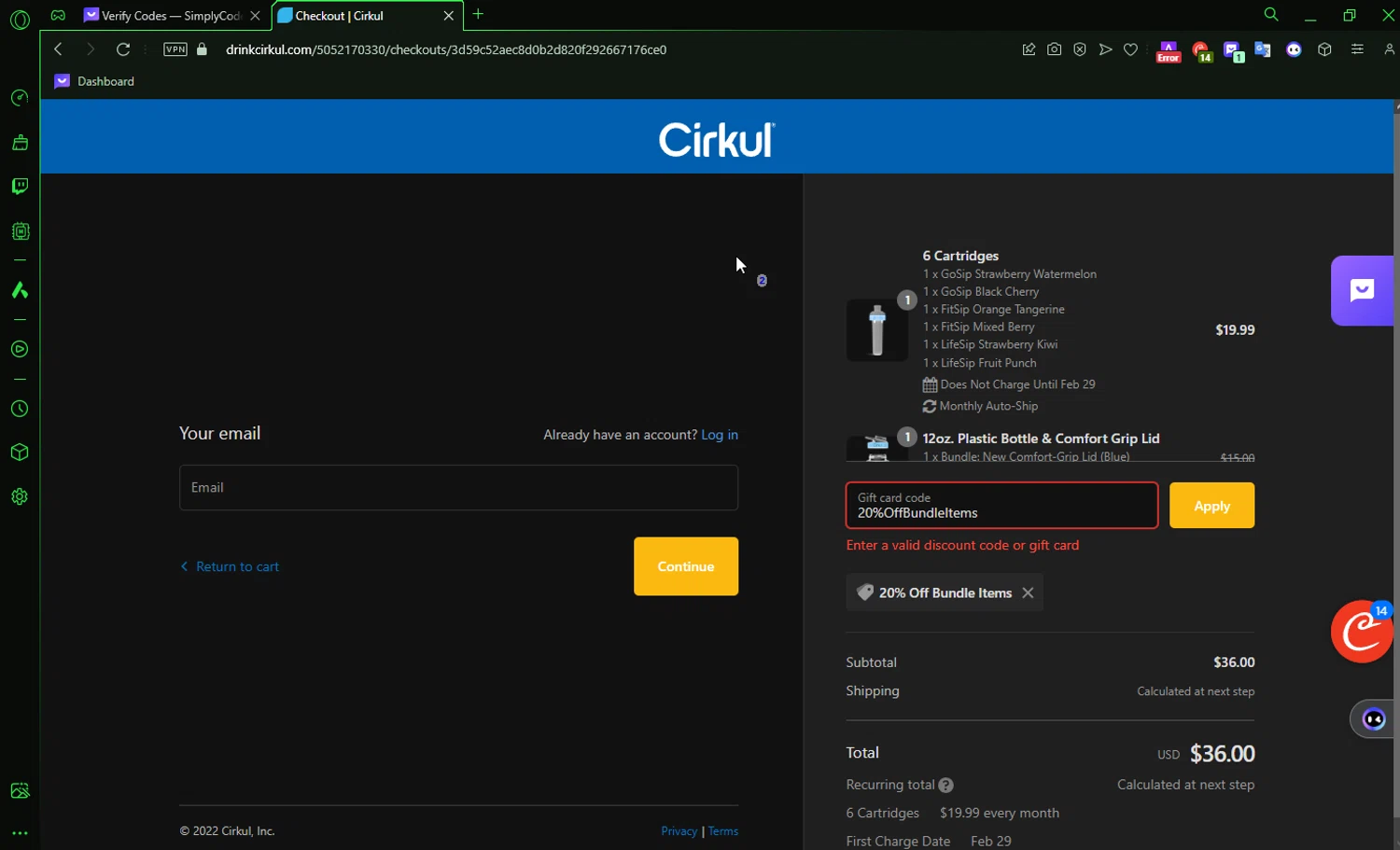This screenshot has height=850, width=1400.
Task: Open the purple SimplyCodes floating widget
Action: click(x=1362, y=290)
